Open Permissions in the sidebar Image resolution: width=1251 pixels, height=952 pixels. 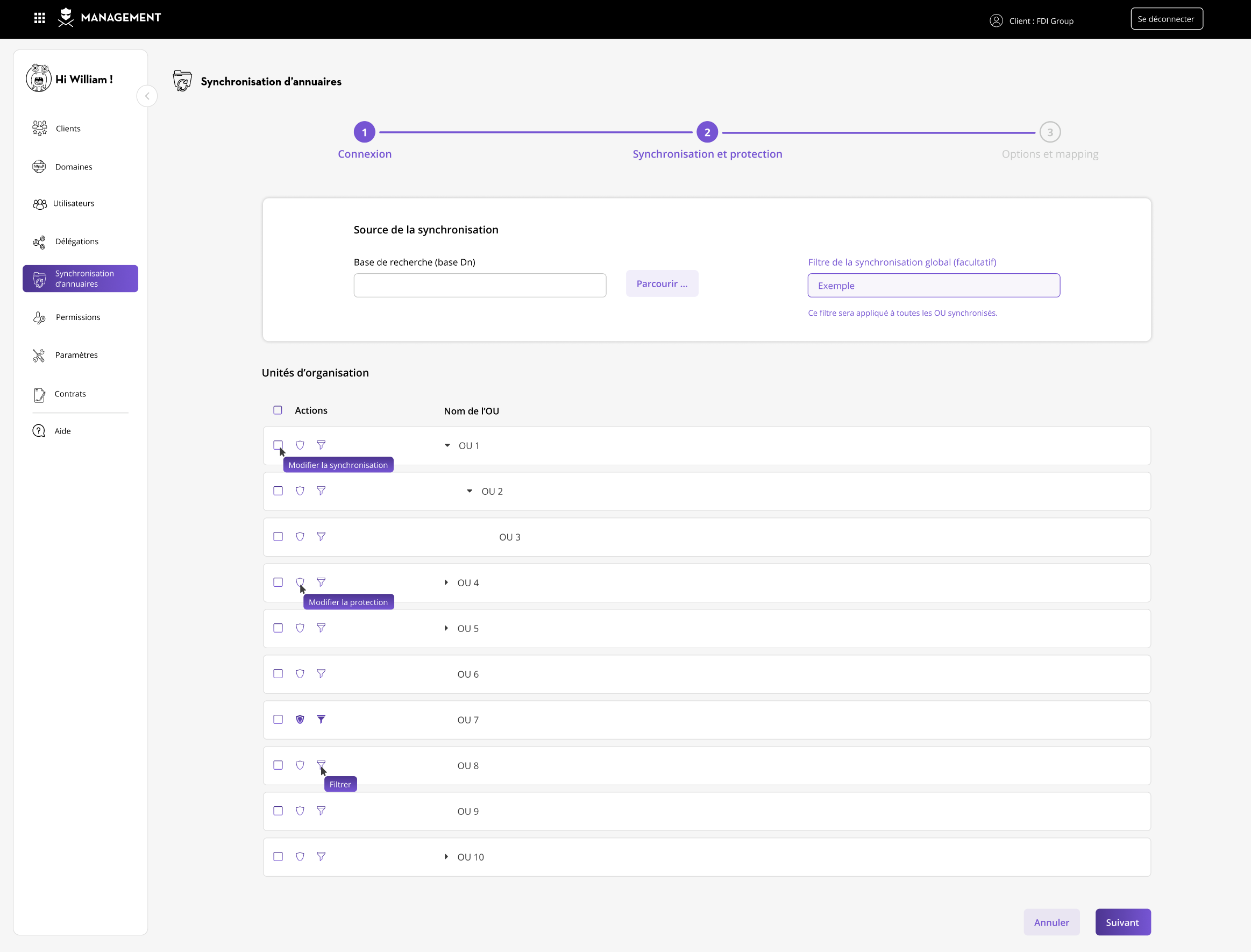point(77,317)
